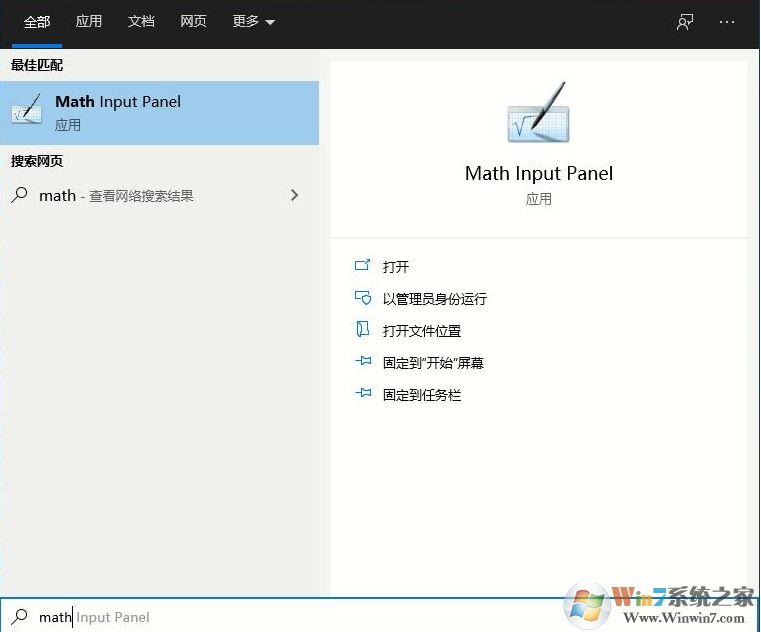Click the 最佳匹配 heading
The height and width of the screenshot is (632, 761).
[x=37, y=65]
